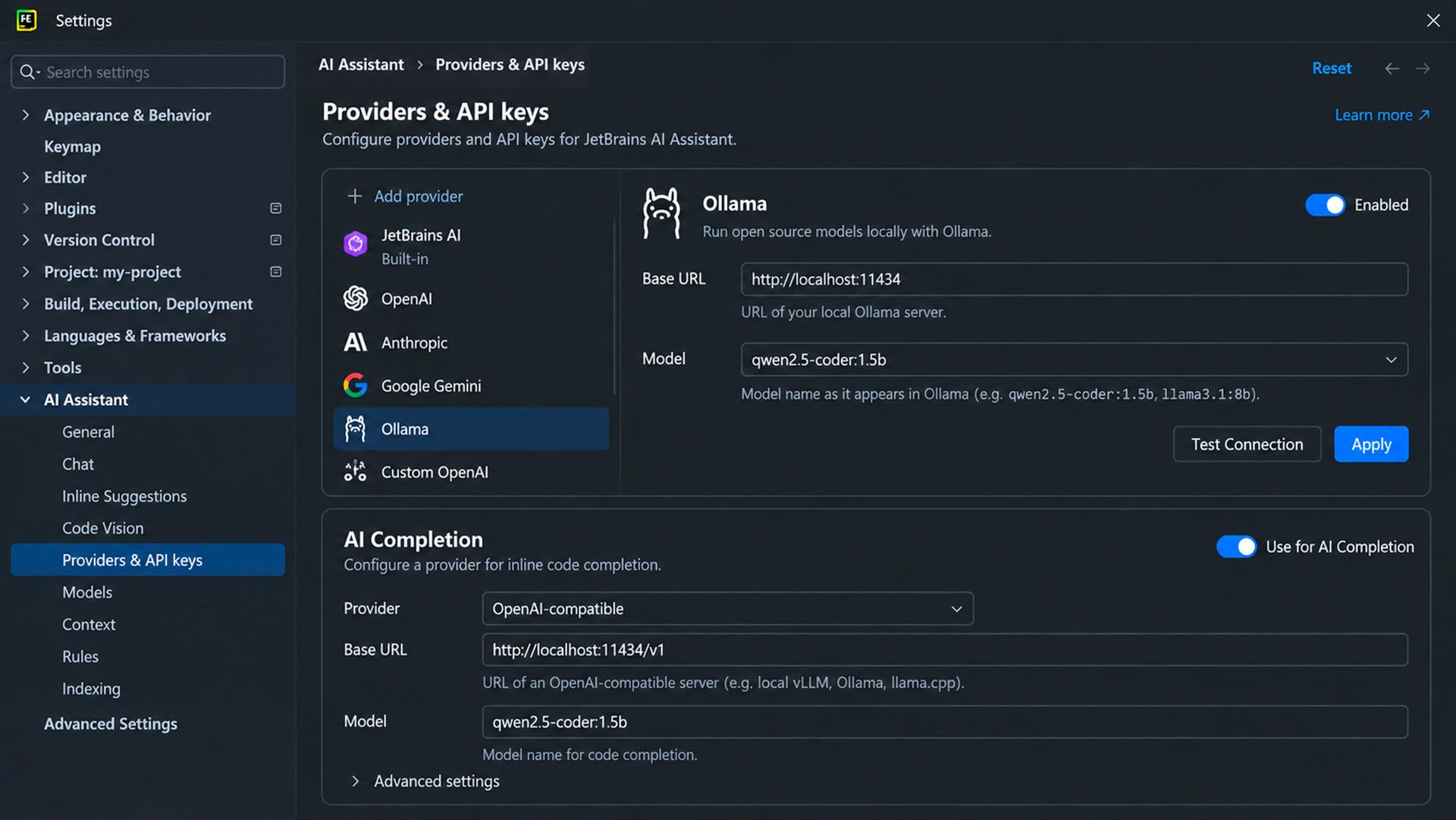Click the Test Connection button
Viewport: 1456px width, 820px height.
[1247, 444]
